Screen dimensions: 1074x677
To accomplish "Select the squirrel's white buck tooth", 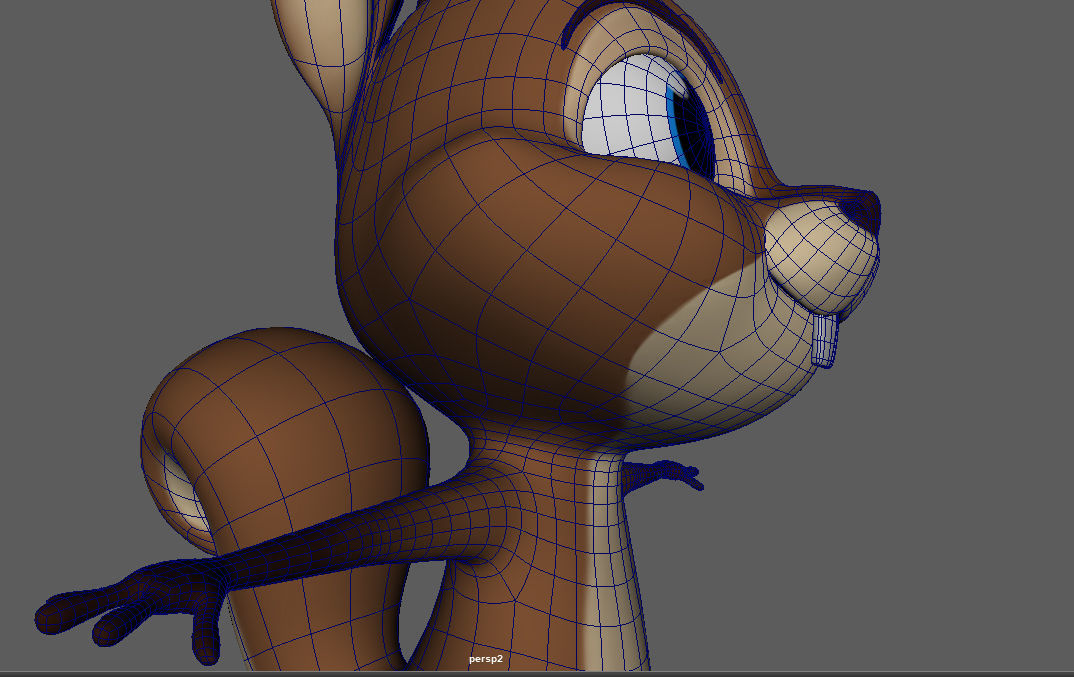I will (824, 340).
